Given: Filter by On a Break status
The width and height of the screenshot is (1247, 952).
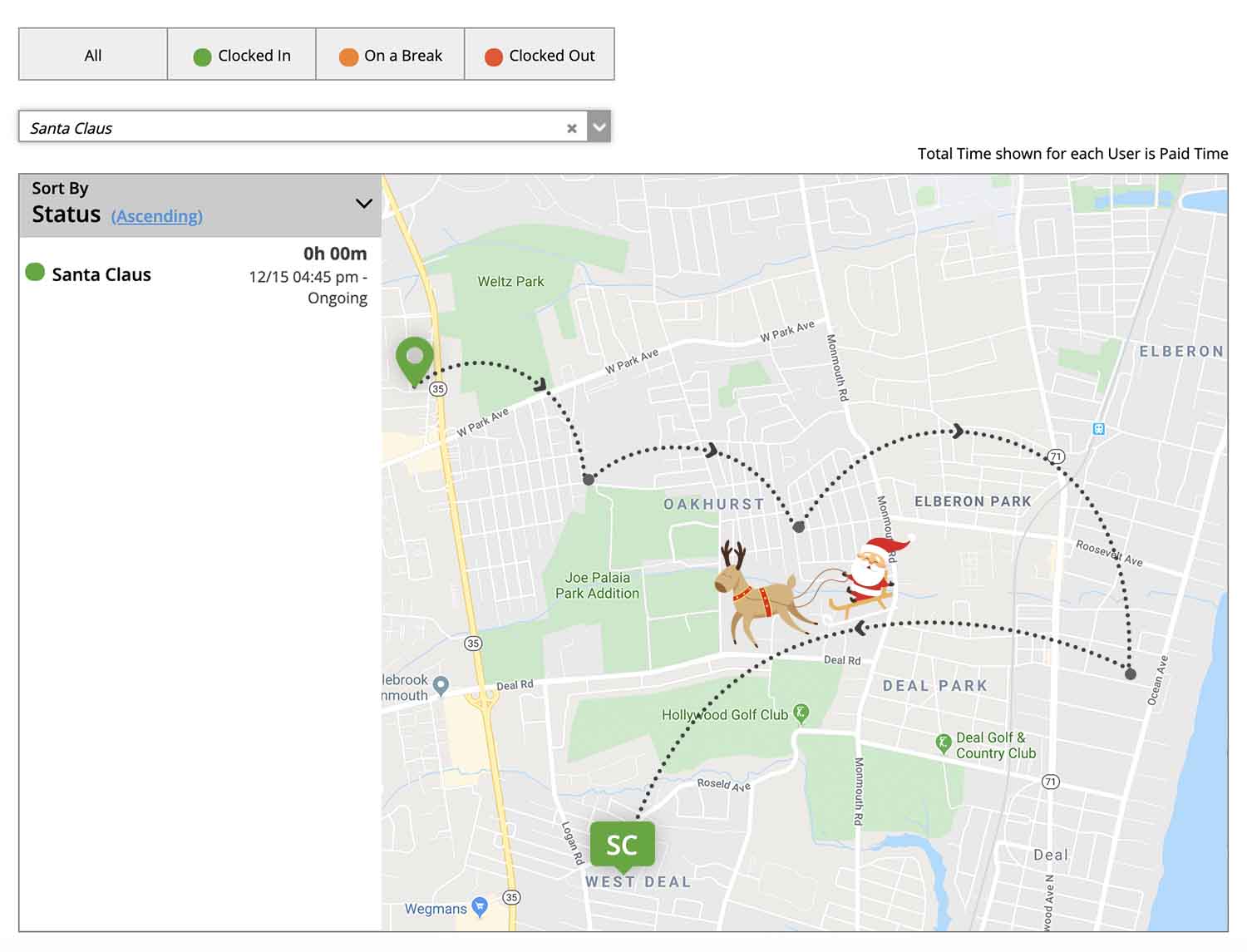Looking at the screenshot, I should 390,55.
